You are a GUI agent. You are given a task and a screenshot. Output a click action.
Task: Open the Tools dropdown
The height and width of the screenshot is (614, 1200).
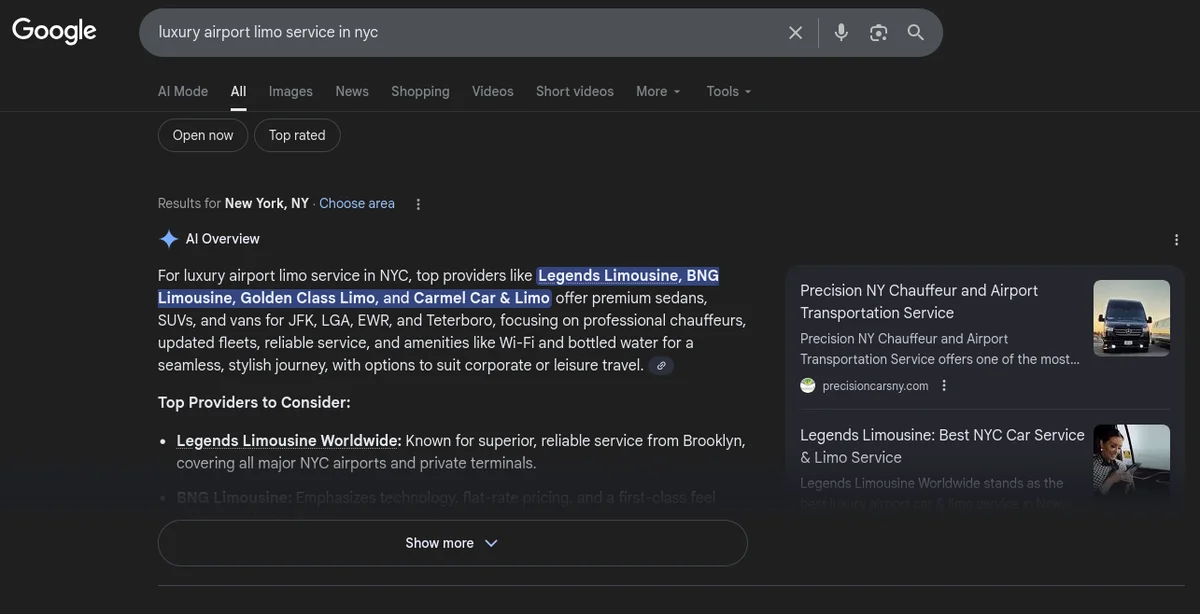pos(727,91)
